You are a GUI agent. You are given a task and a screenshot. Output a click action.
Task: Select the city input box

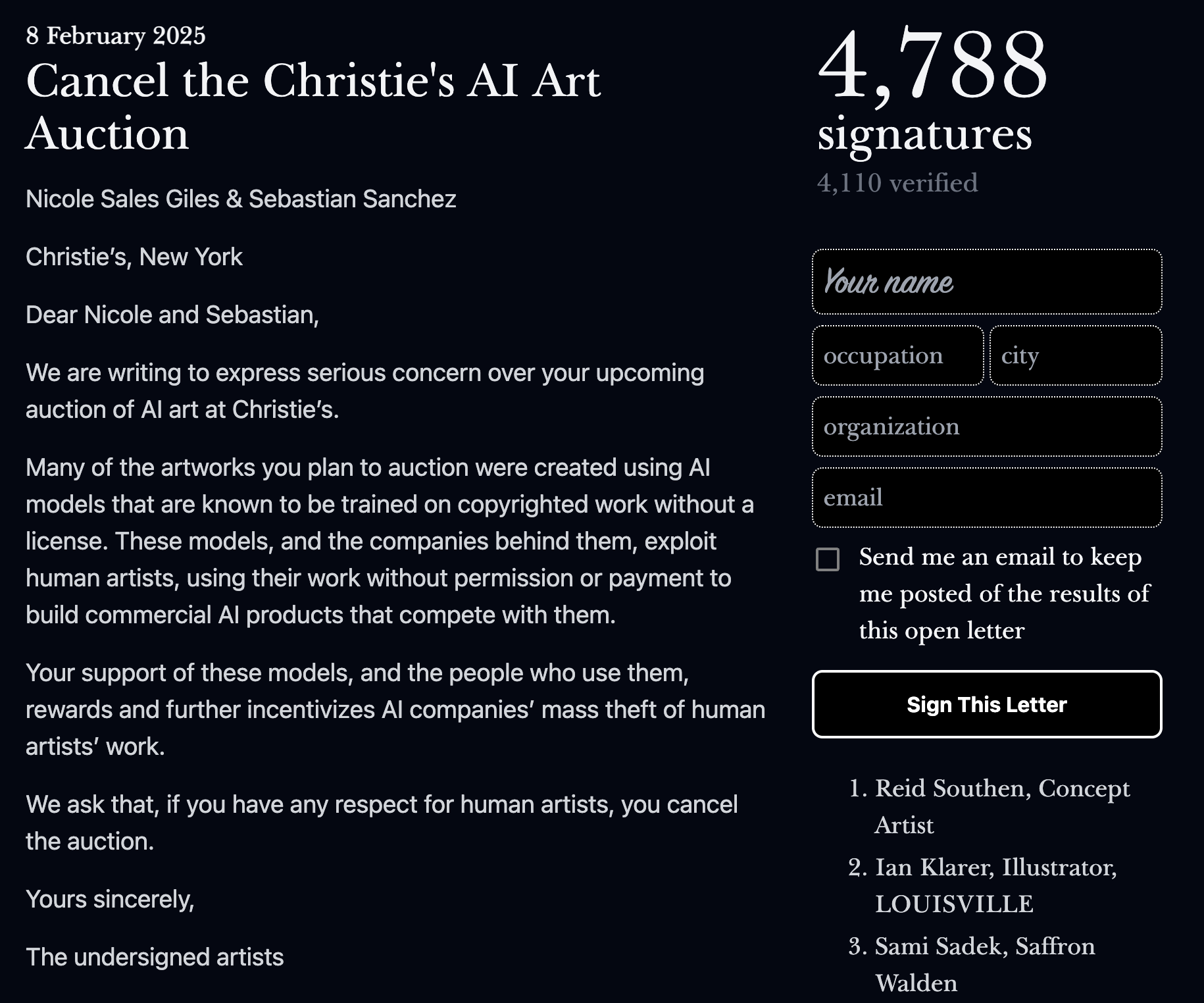[x=1076, y=355]
